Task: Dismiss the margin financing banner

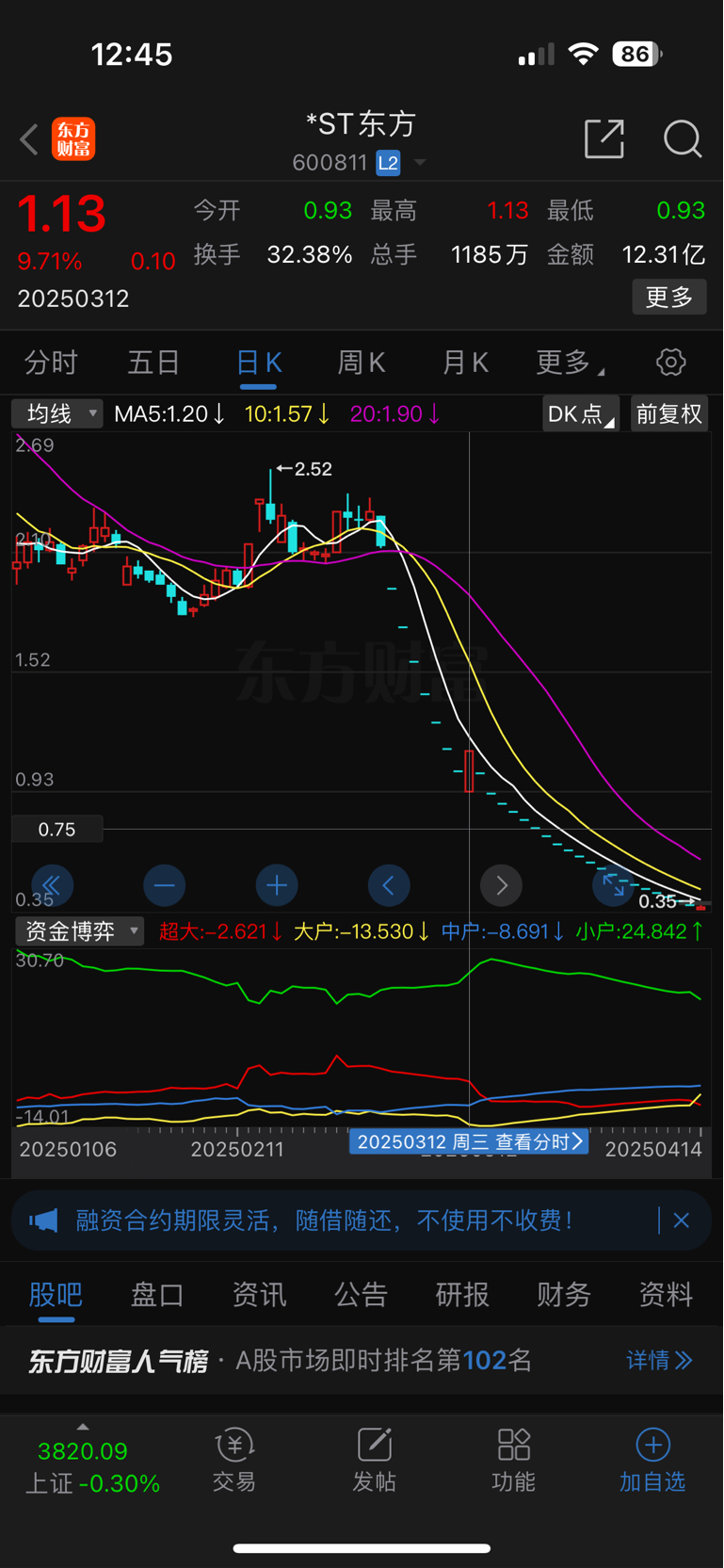Action: 682,1220
